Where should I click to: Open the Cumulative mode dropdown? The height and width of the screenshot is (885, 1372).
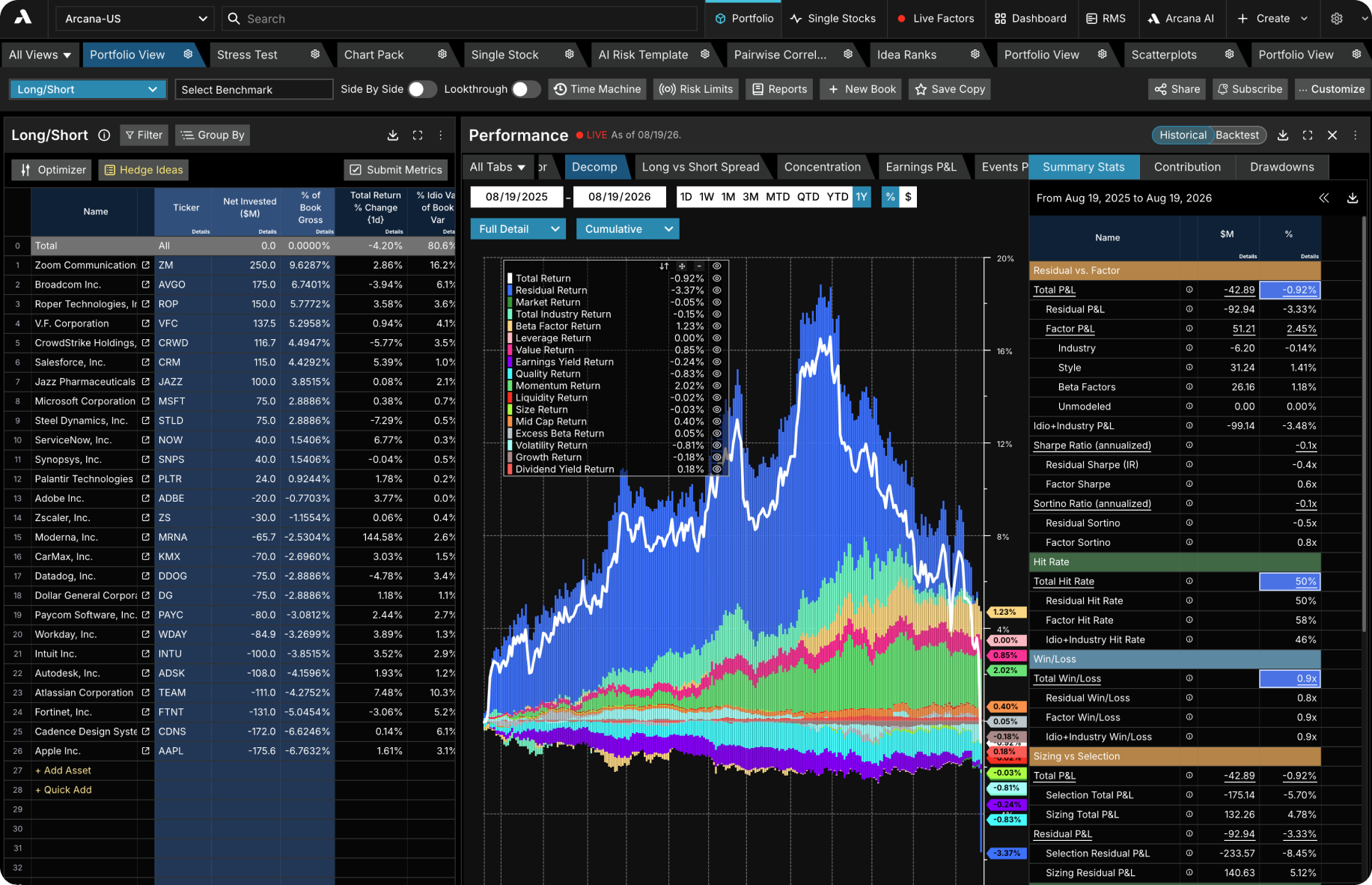pyautogui.click(x=627, y=229)
